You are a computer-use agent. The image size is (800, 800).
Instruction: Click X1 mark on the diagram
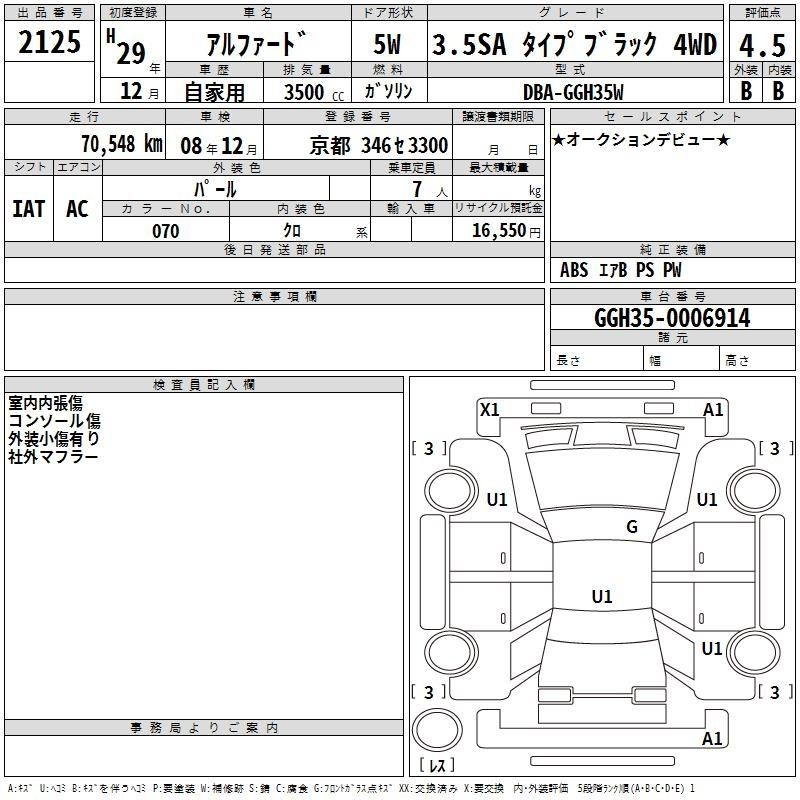[x=490, y=410]
